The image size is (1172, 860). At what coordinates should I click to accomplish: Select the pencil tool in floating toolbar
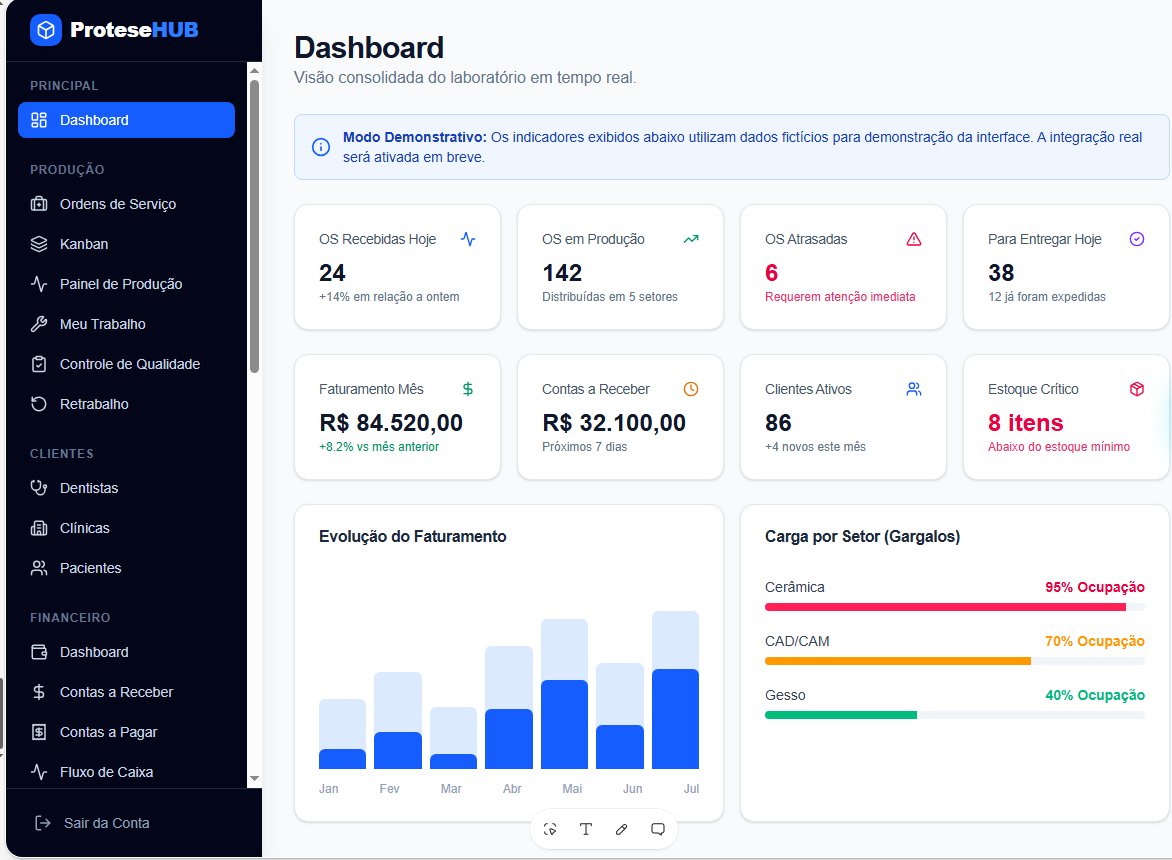(x=622, y=829)
